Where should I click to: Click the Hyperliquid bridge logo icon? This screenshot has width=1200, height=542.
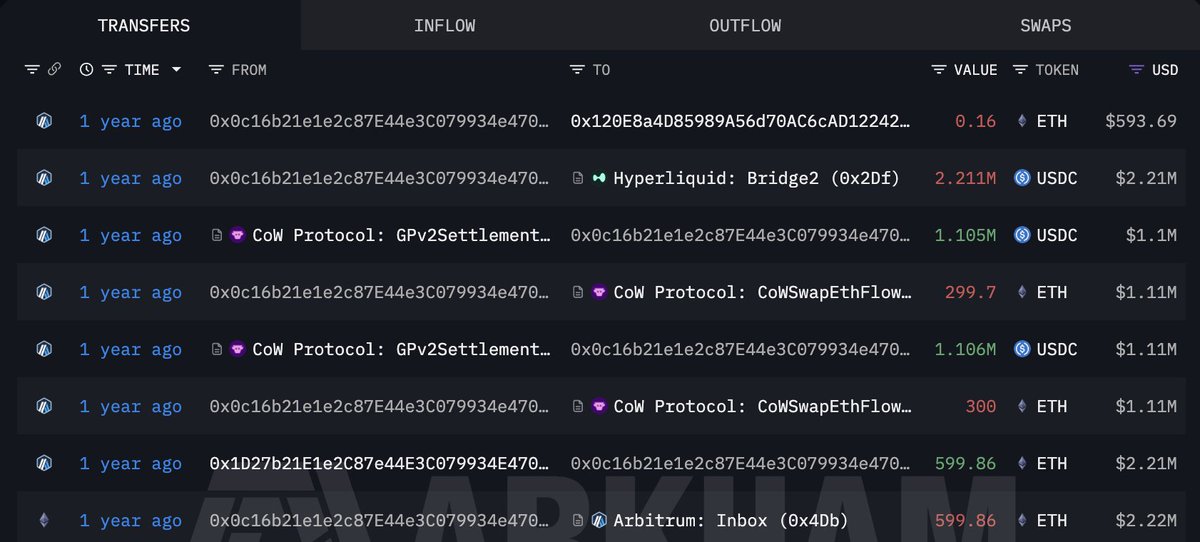coord(599,178)
